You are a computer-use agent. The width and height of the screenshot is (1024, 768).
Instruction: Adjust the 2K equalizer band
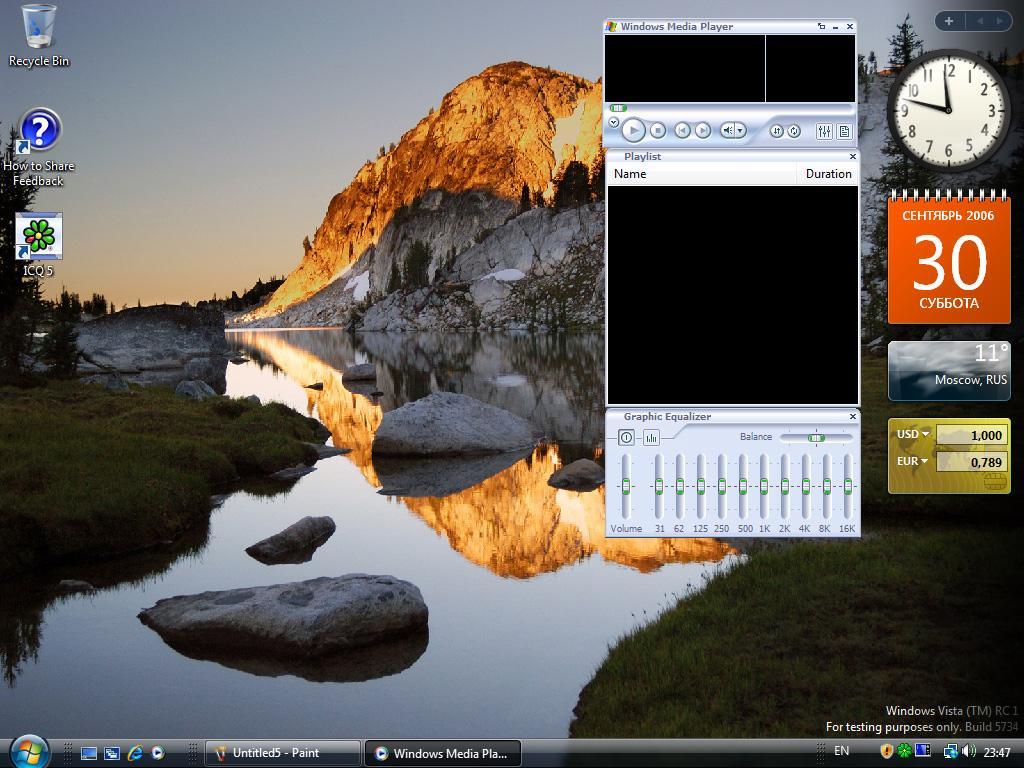pyautogui.click(x=784, y=487)
